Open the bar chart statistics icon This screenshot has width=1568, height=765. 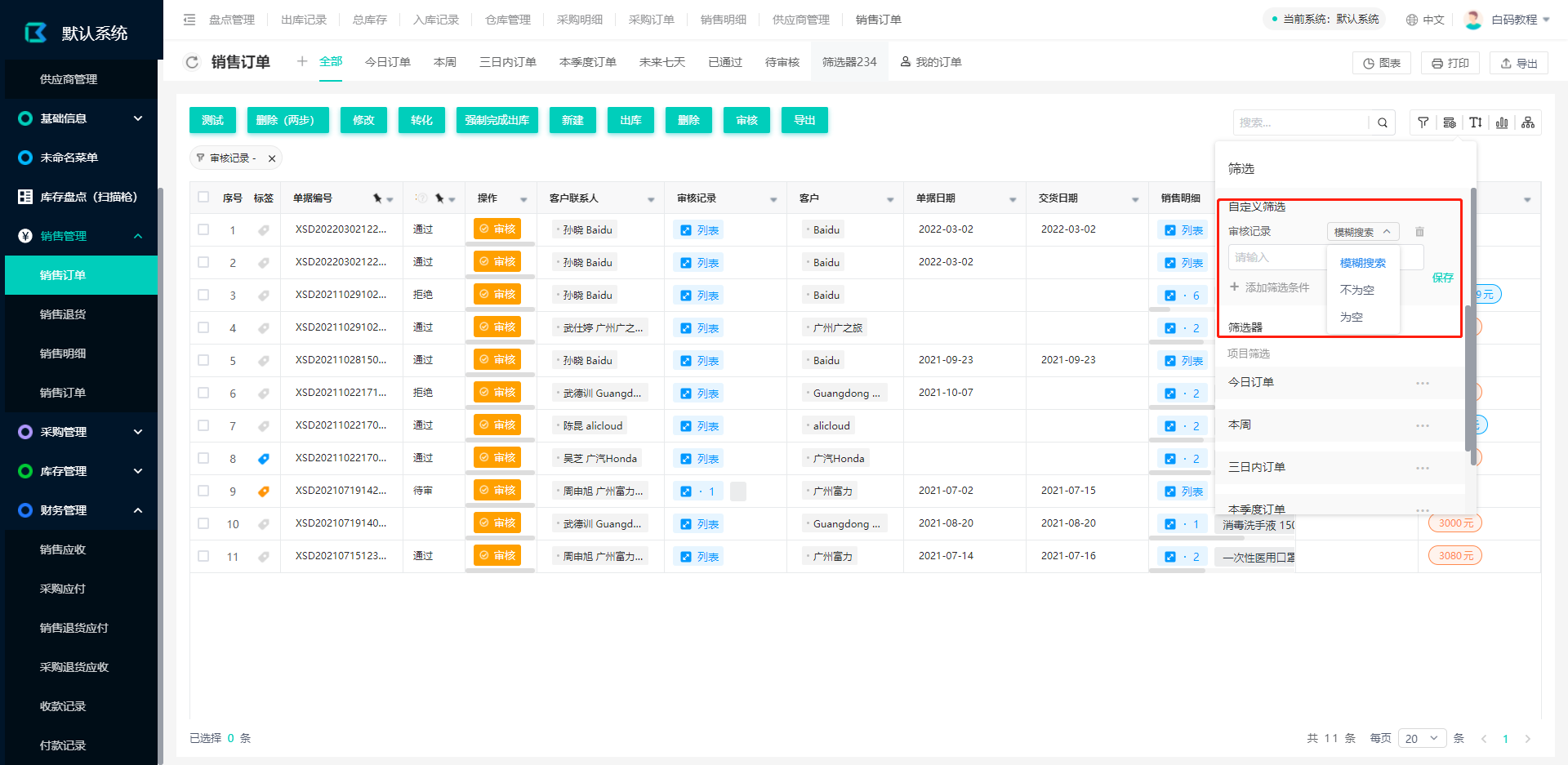click(x=1502, y=122)
